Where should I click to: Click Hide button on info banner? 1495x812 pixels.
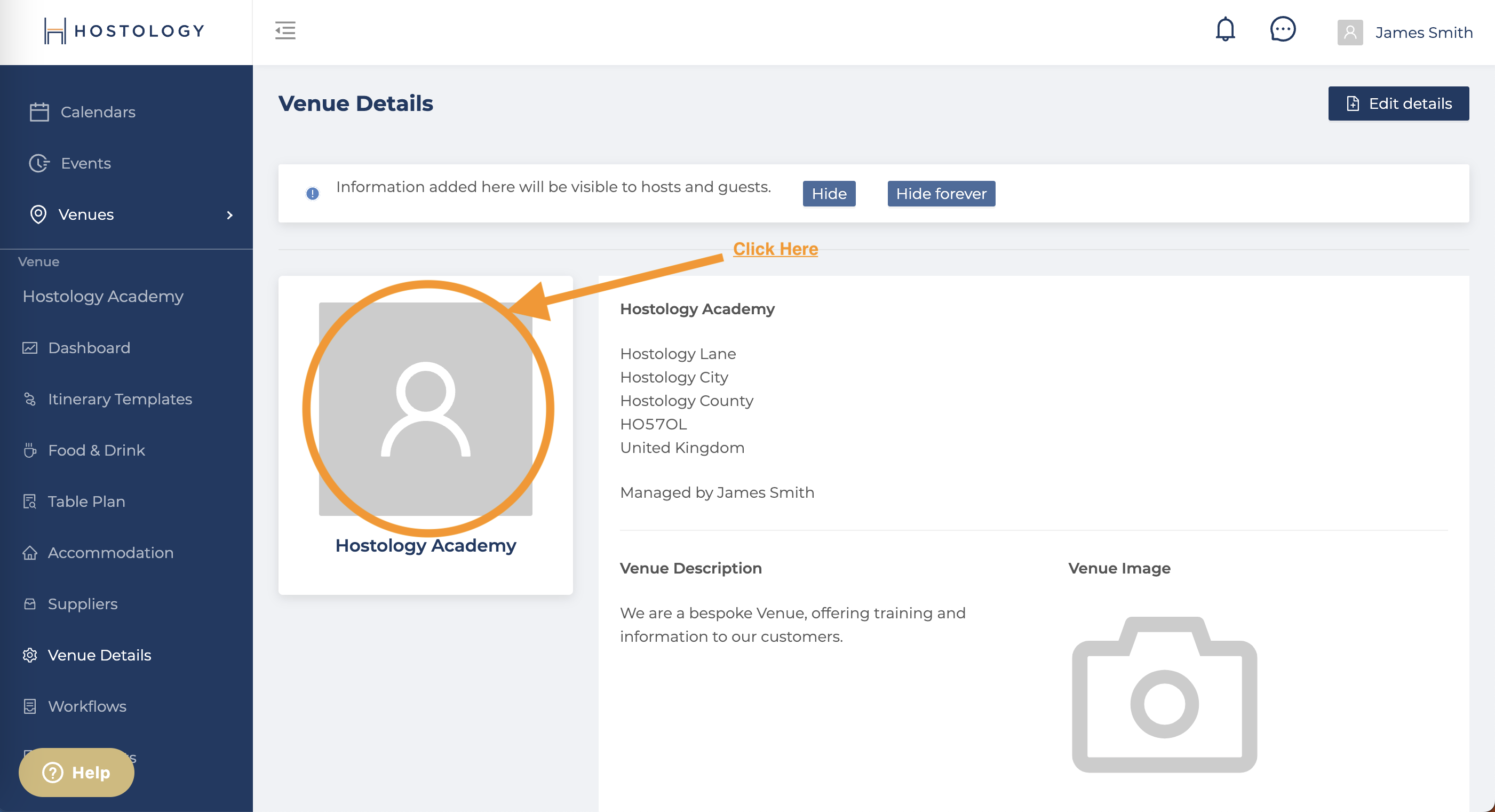[x=829, y=193]
